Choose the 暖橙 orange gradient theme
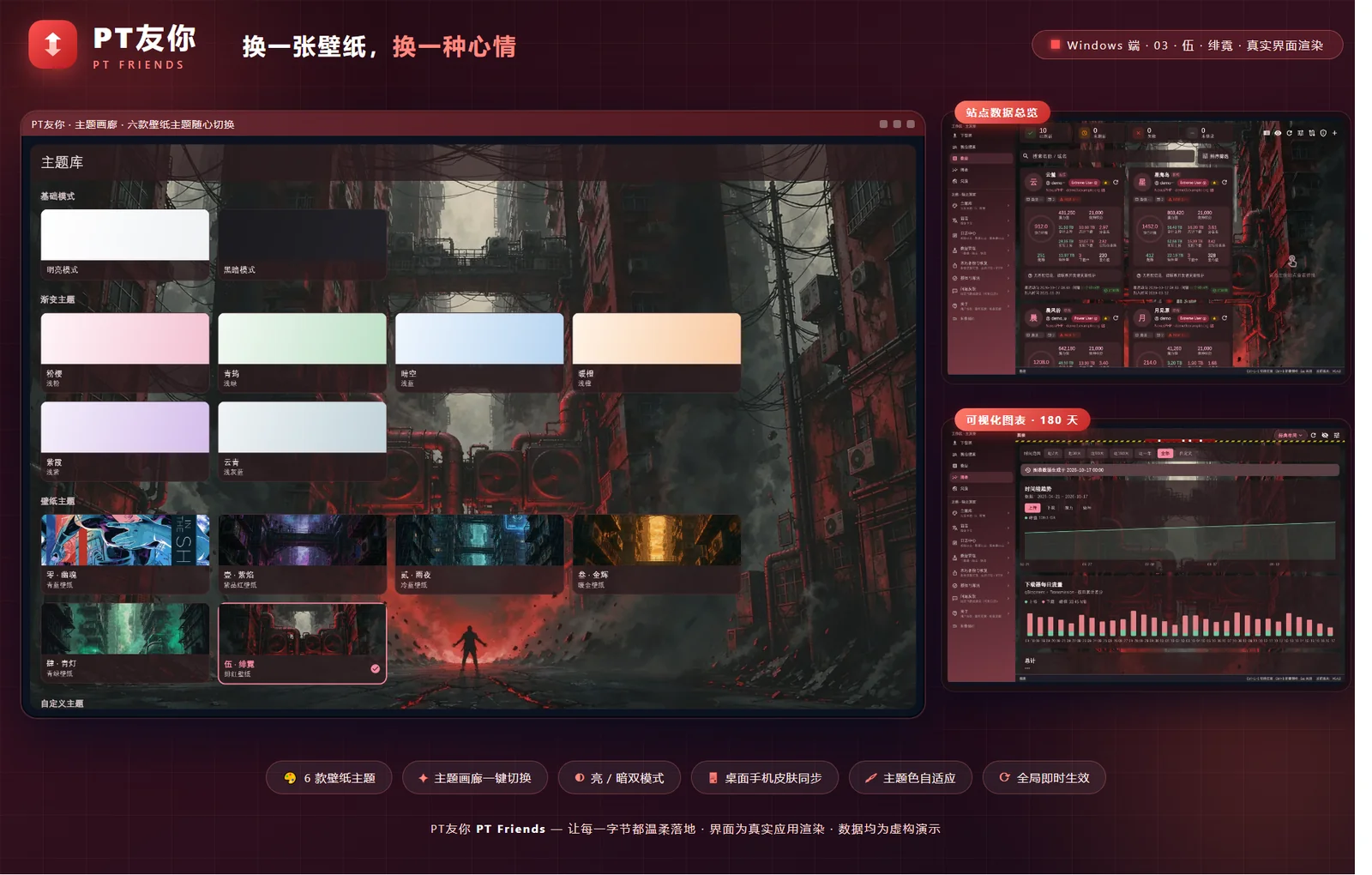The height and width of the screenshot is (875, 1372). click(x=657, y=353)
